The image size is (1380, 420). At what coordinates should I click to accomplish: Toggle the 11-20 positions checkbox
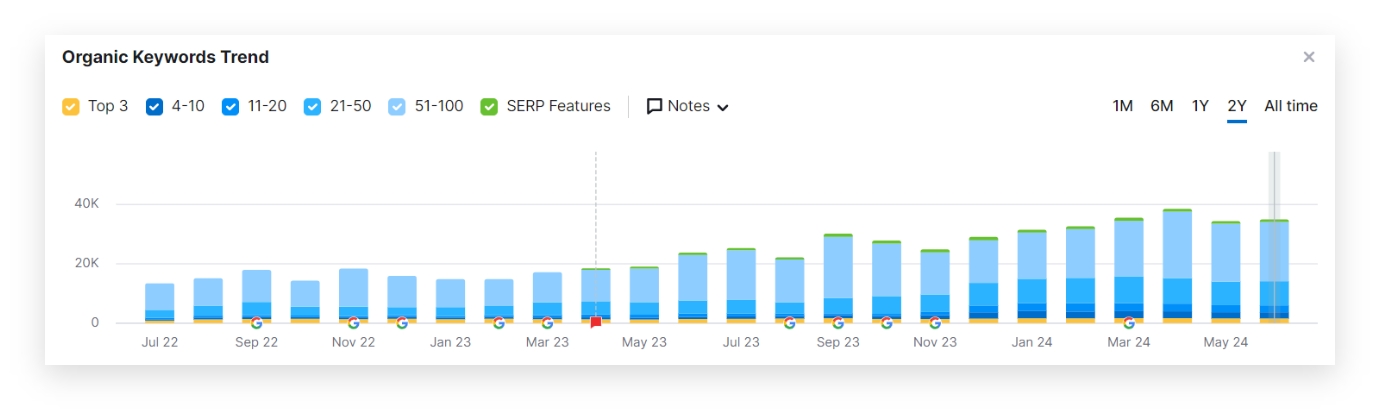point(230,106)
